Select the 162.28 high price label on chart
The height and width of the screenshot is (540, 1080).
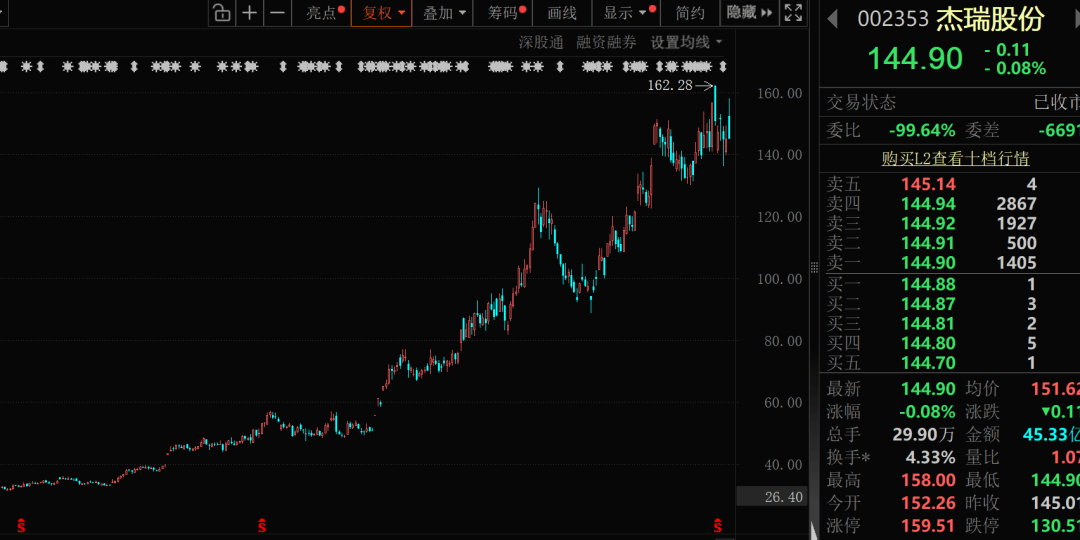click(670, 85)
